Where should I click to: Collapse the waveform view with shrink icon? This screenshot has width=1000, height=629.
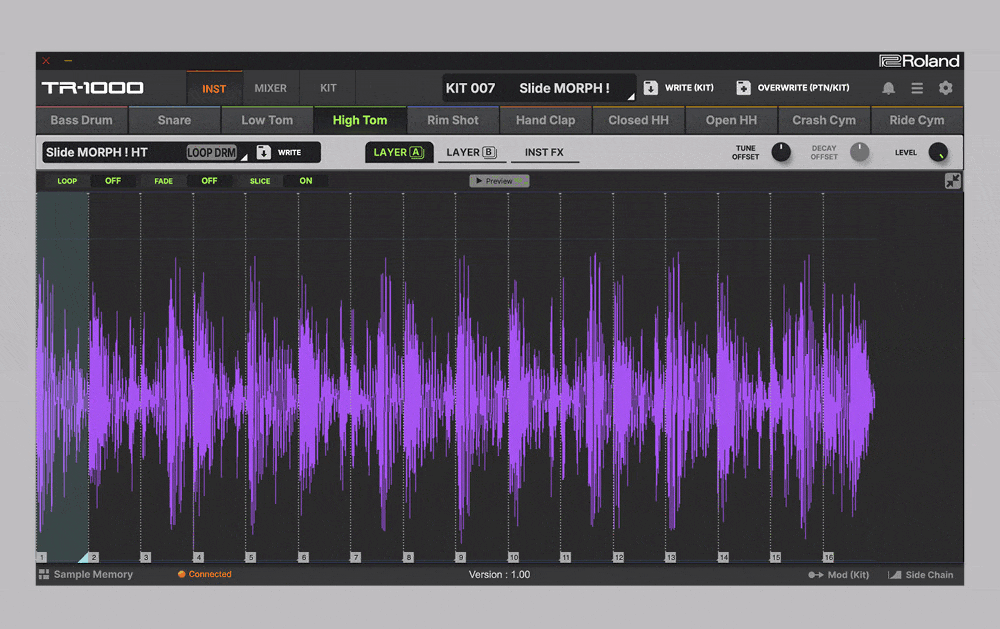tap(952, 181)
